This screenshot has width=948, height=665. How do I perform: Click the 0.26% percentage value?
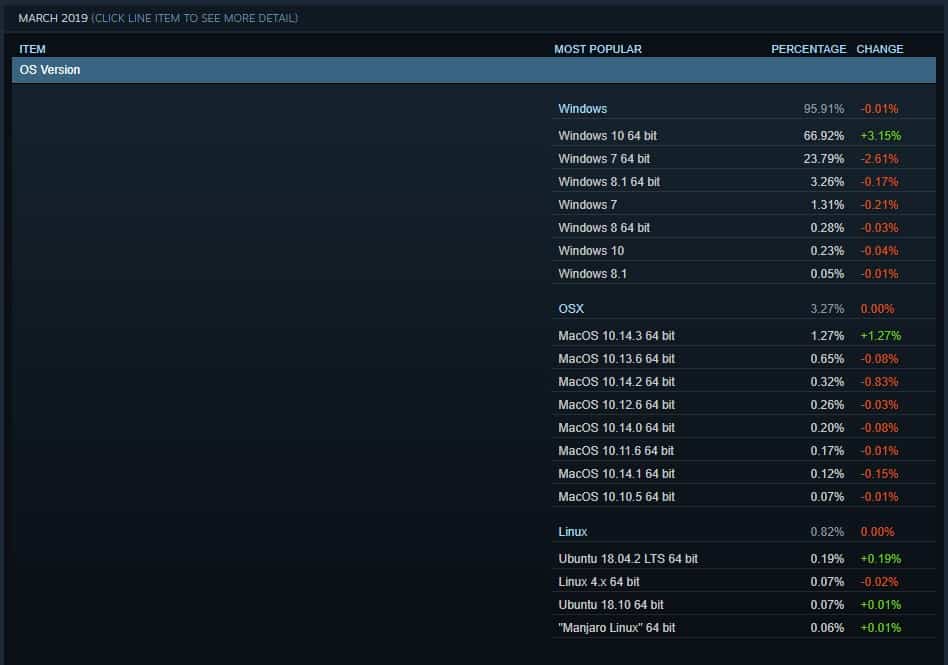(827, 405)
